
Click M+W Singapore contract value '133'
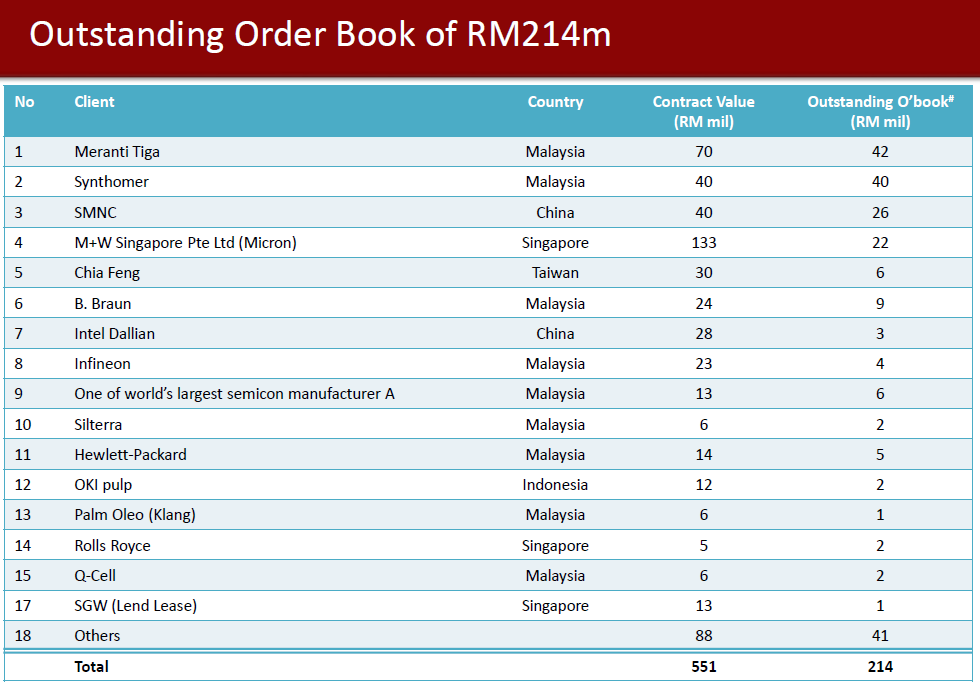coord(704,242)
